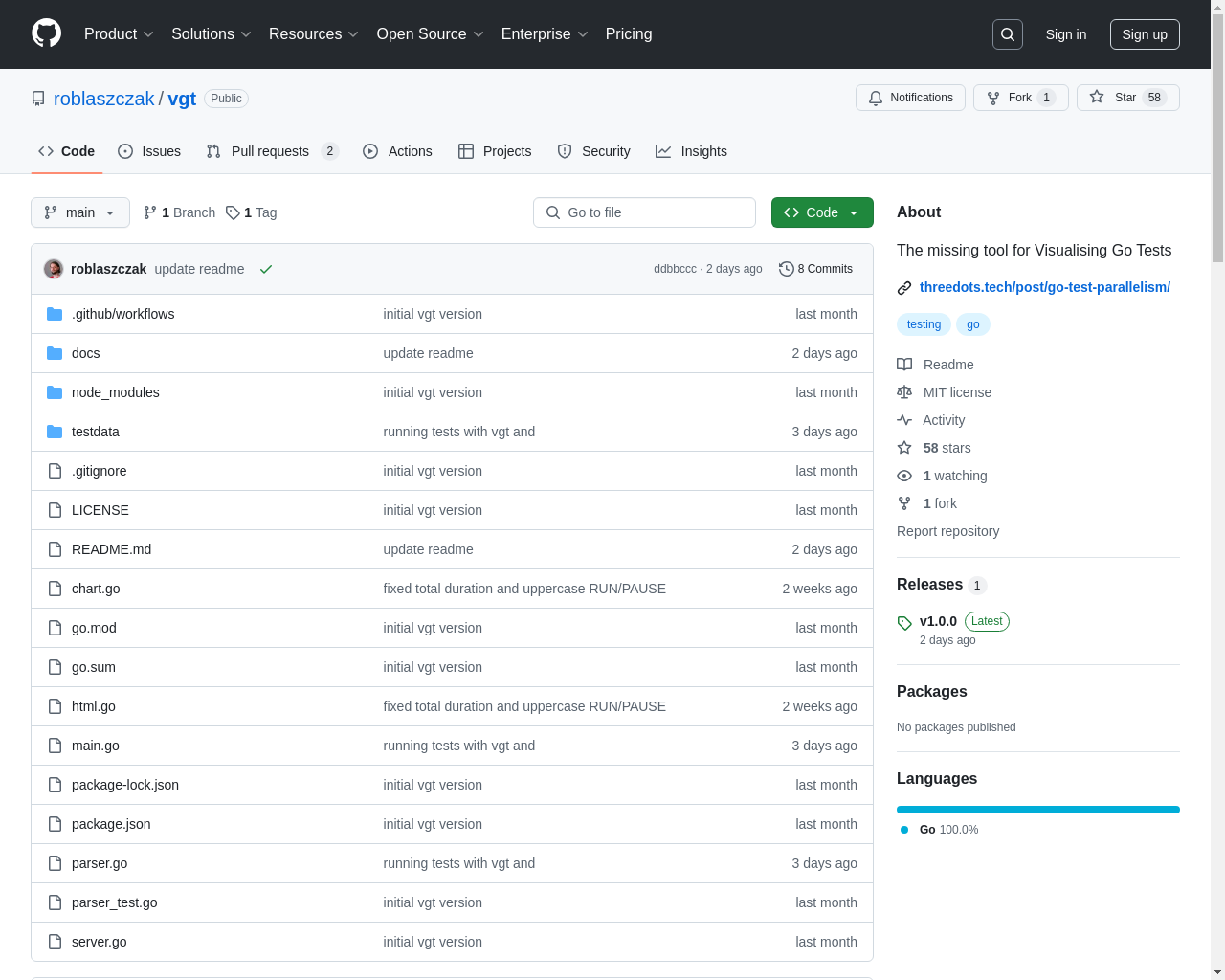Click the link chain icon in About
Image resolution: width=1225 pixels, height=980 pixels.
coord(904,288)
